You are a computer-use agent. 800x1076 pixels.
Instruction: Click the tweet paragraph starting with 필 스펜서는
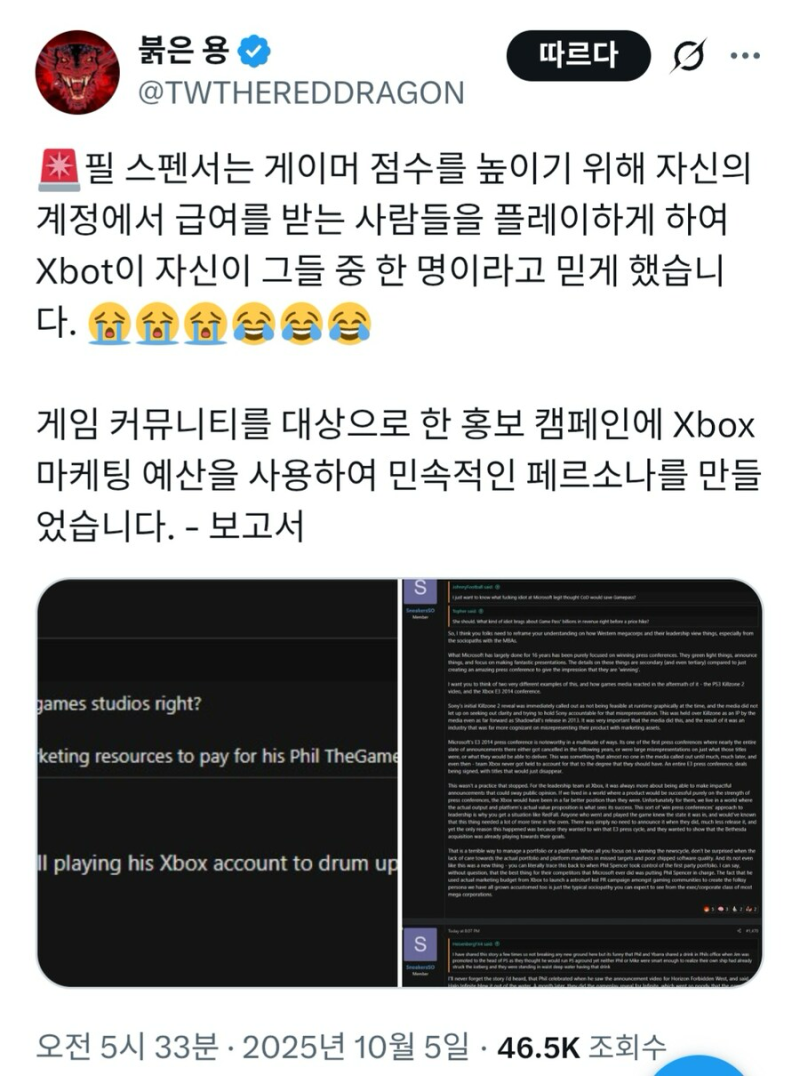tap(395, 246)
